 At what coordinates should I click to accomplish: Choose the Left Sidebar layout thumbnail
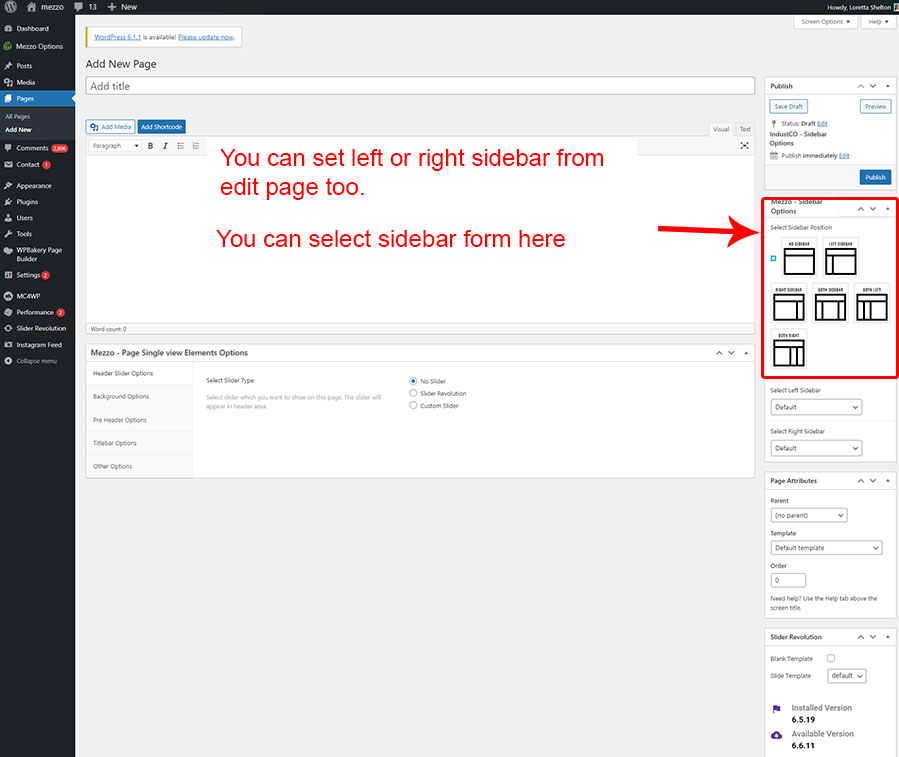(841, 257)
